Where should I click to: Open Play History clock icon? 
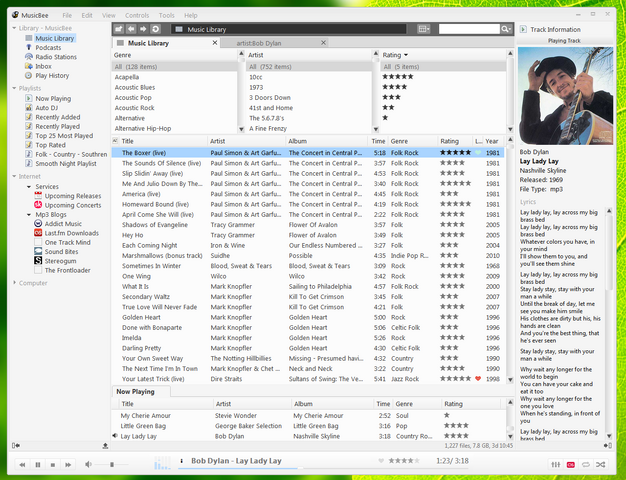point(28,75)
